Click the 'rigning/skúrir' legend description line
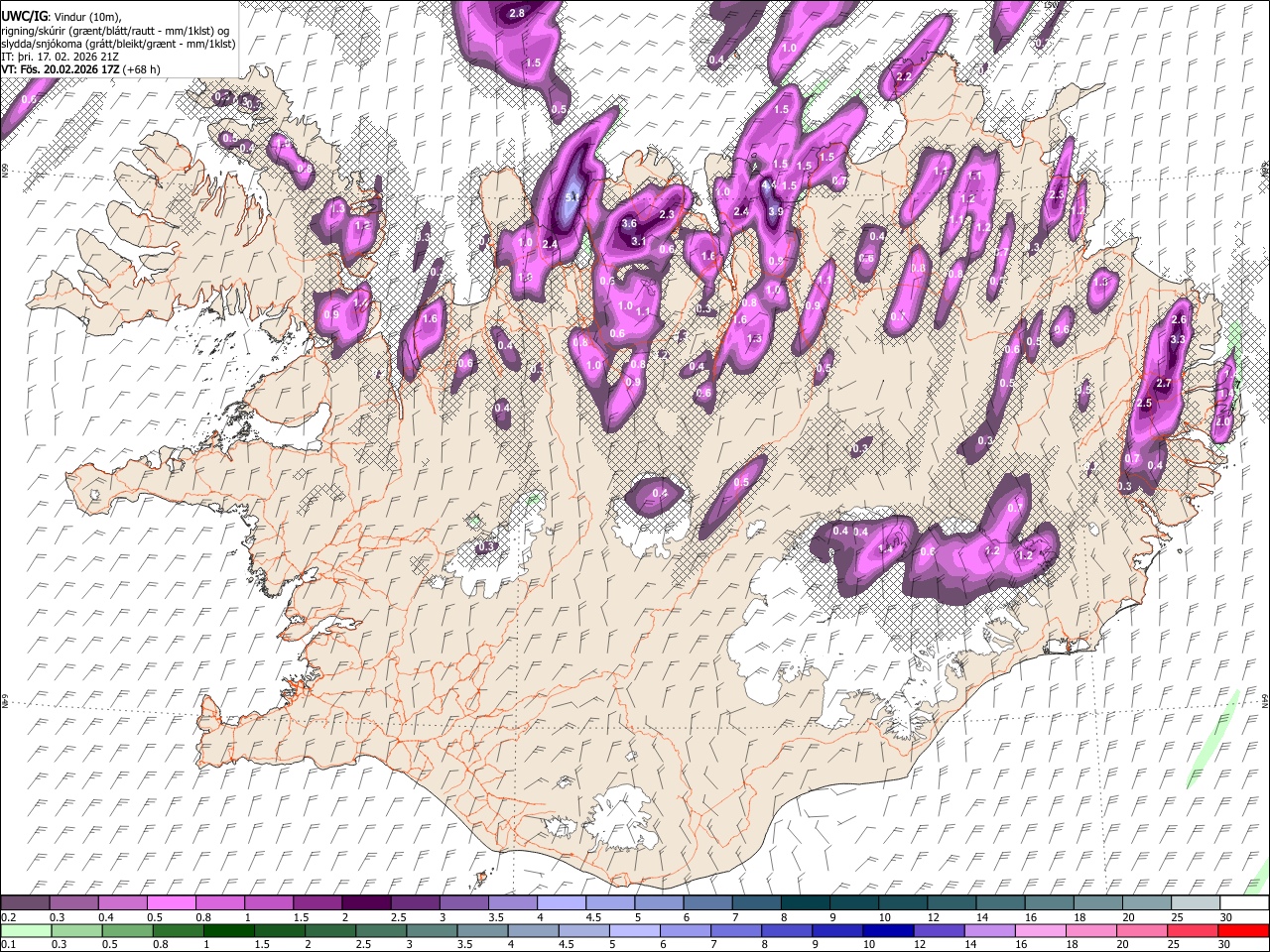Image resolution: width=1270 pixels, height=952 pixels. pos(115,30)
